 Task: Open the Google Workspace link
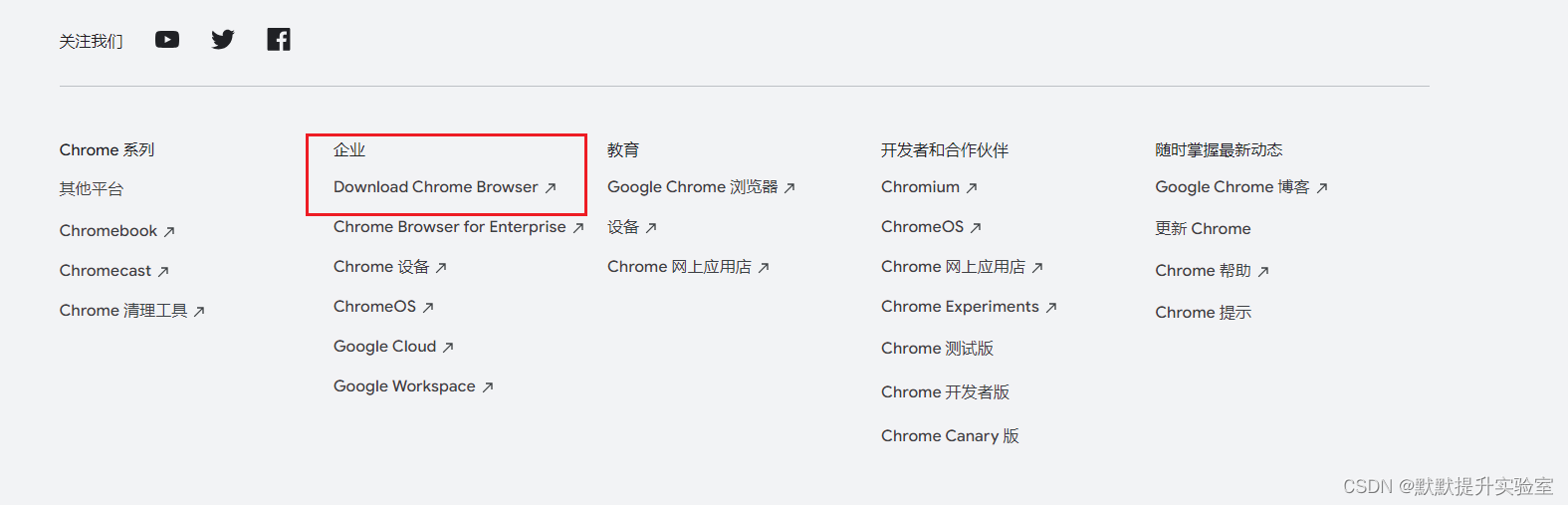coord(413,386)
